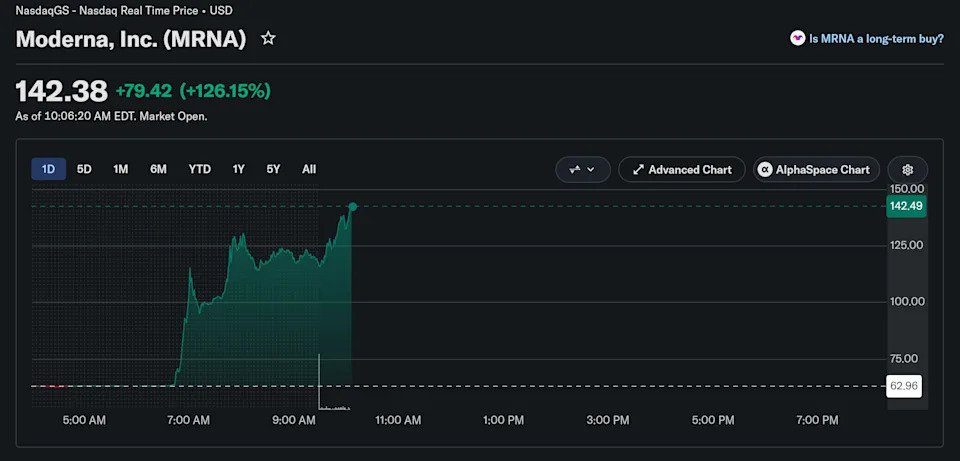Select the YTD range
The image size is (960, 461).
pyautogui.click(x=200, y=169)
